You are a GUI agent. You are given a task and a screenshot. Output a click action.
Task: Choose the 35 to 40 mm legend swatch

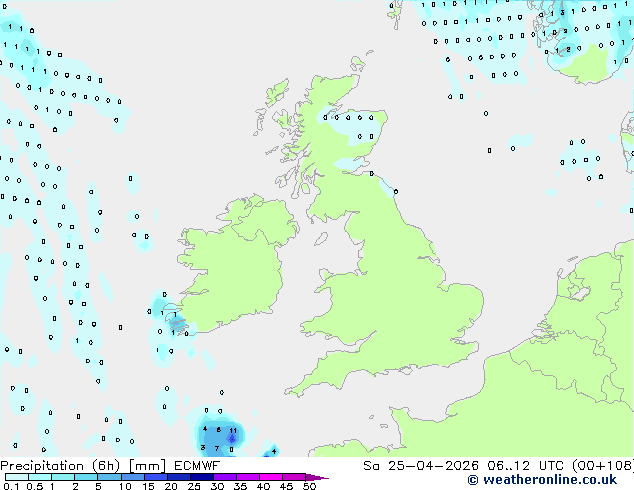coord(247,477)
